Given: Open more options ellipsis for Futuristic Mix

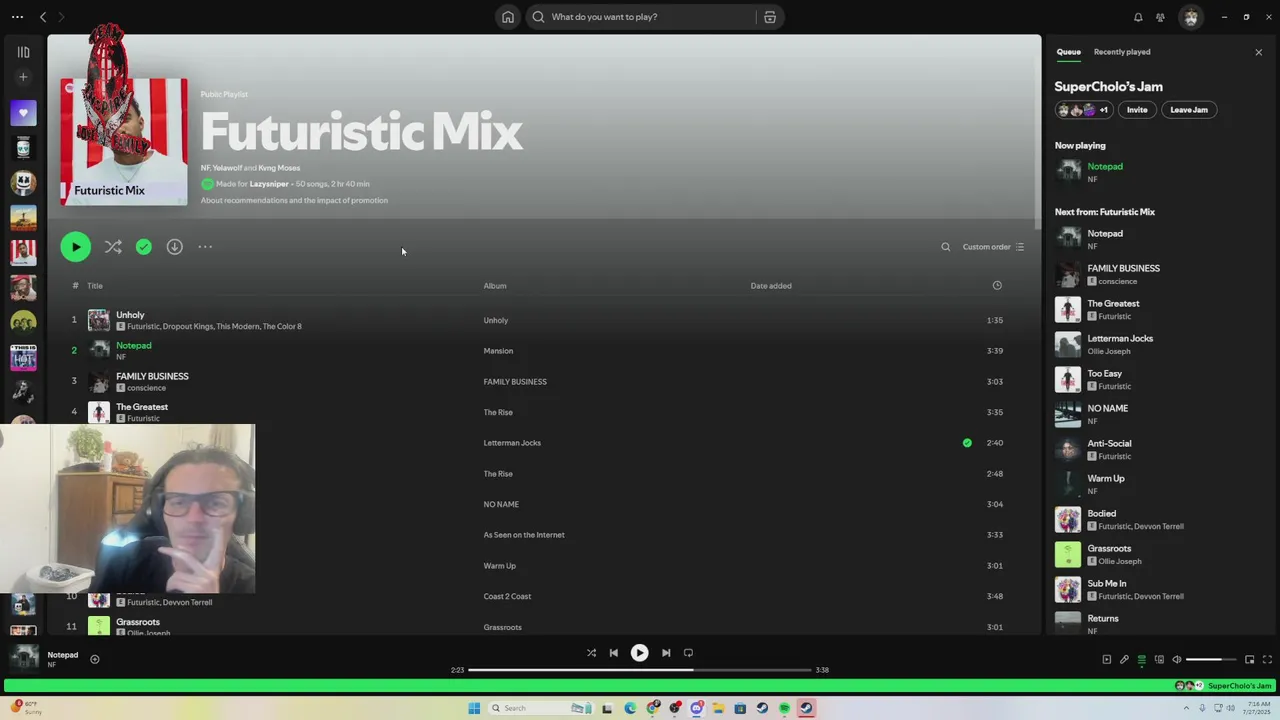Looking at the screenshot, I should click(205, 247).
